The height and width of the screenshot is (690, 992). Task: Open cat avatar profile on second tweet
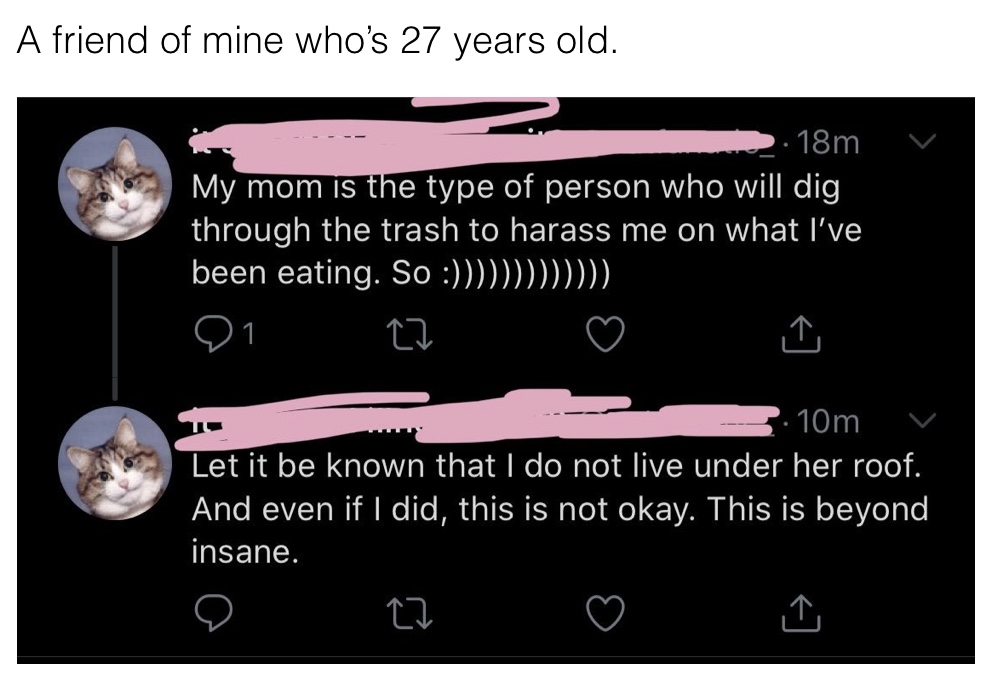coord(115,463)
